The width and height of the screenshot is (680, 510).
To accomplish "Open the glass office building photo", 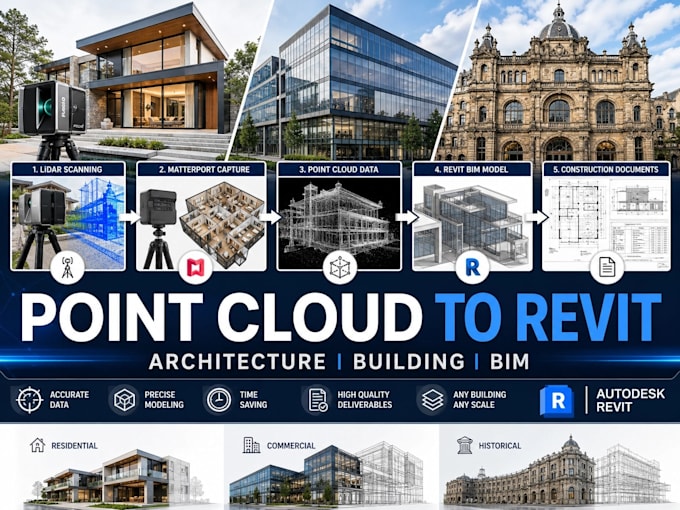I will click(x=351, y=82).
